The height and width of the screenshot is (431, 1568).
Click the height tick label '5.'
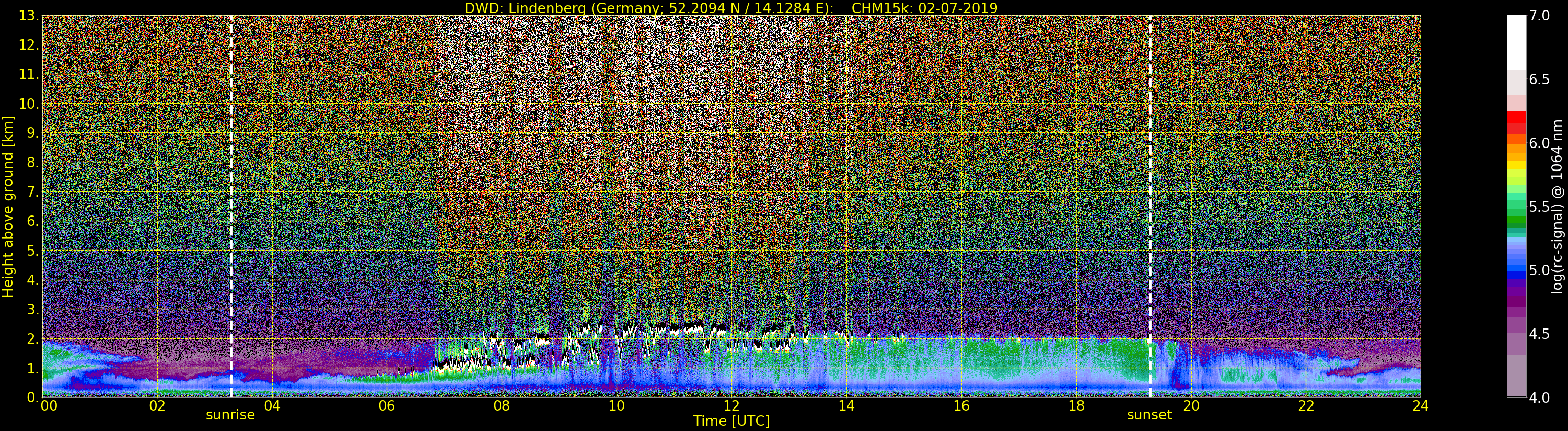coord(33,251)
